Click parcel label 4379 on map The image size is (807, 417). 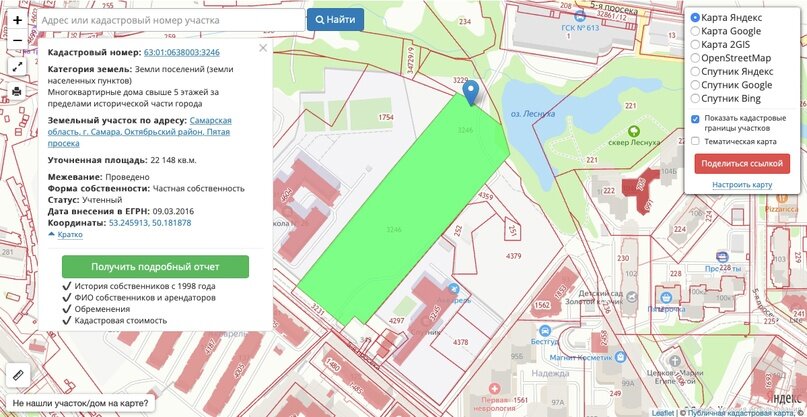(514, 256)
